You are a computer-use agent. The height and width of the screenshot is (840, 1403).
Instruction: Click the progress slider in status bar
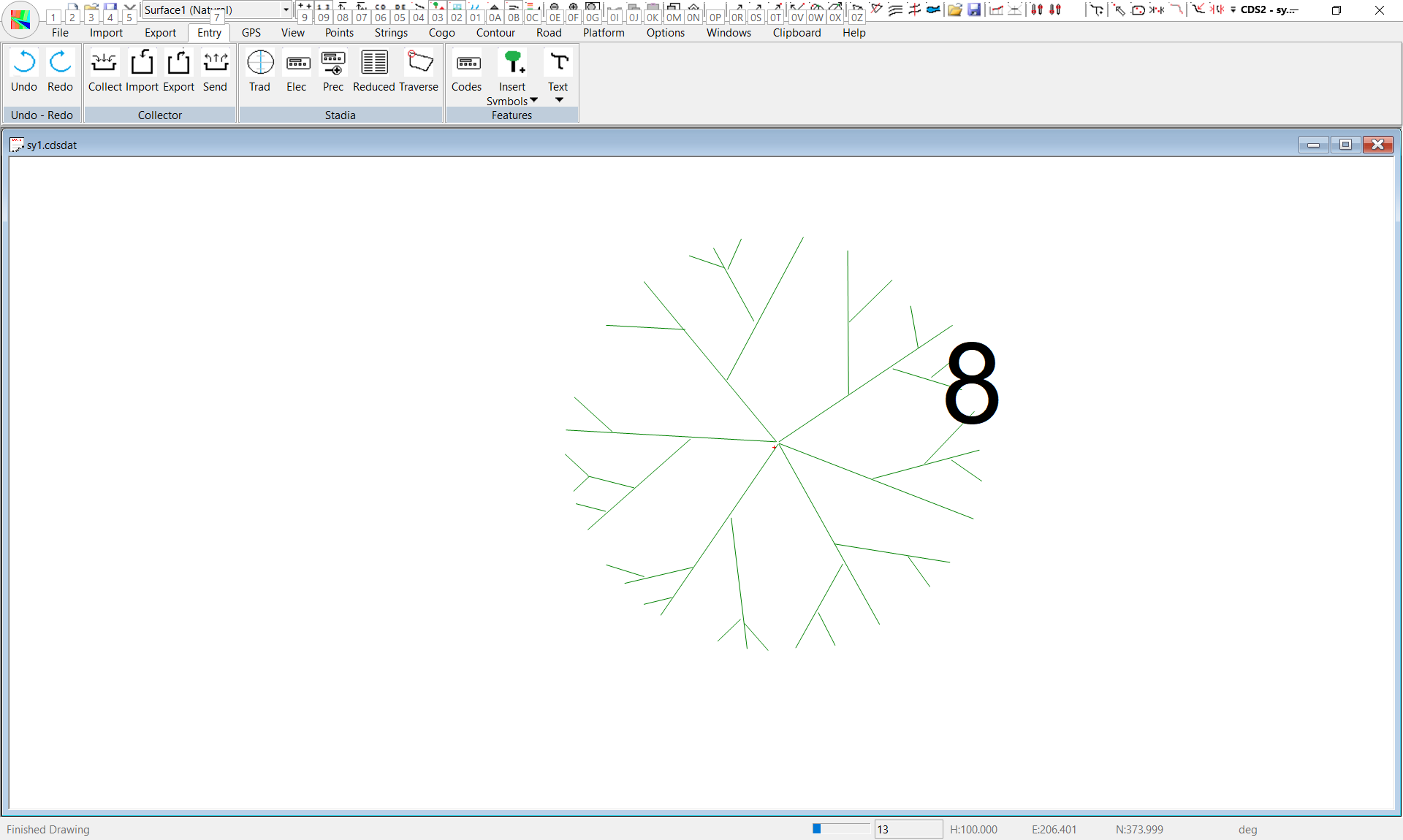coord(840,828)
